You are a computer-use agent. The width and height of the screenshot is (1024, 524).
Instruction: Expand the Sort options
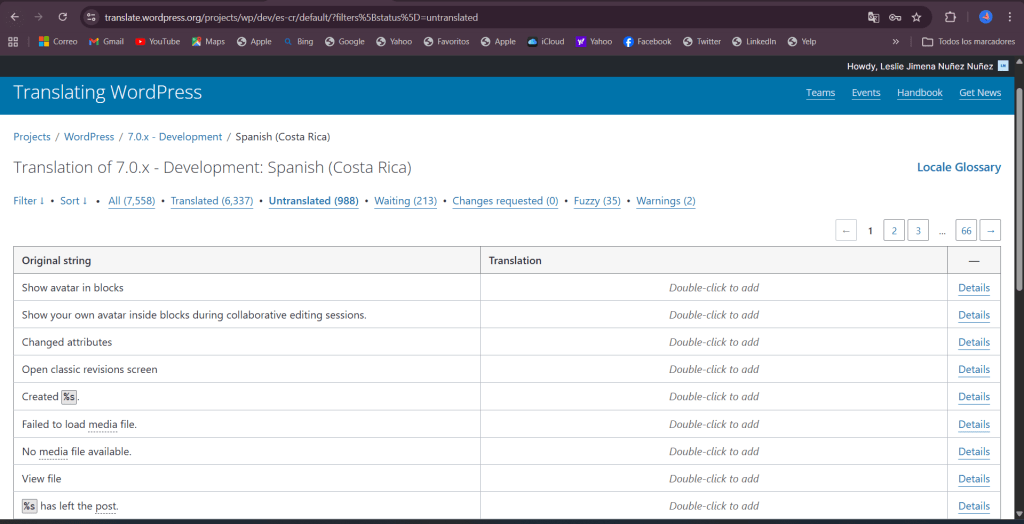74,201
